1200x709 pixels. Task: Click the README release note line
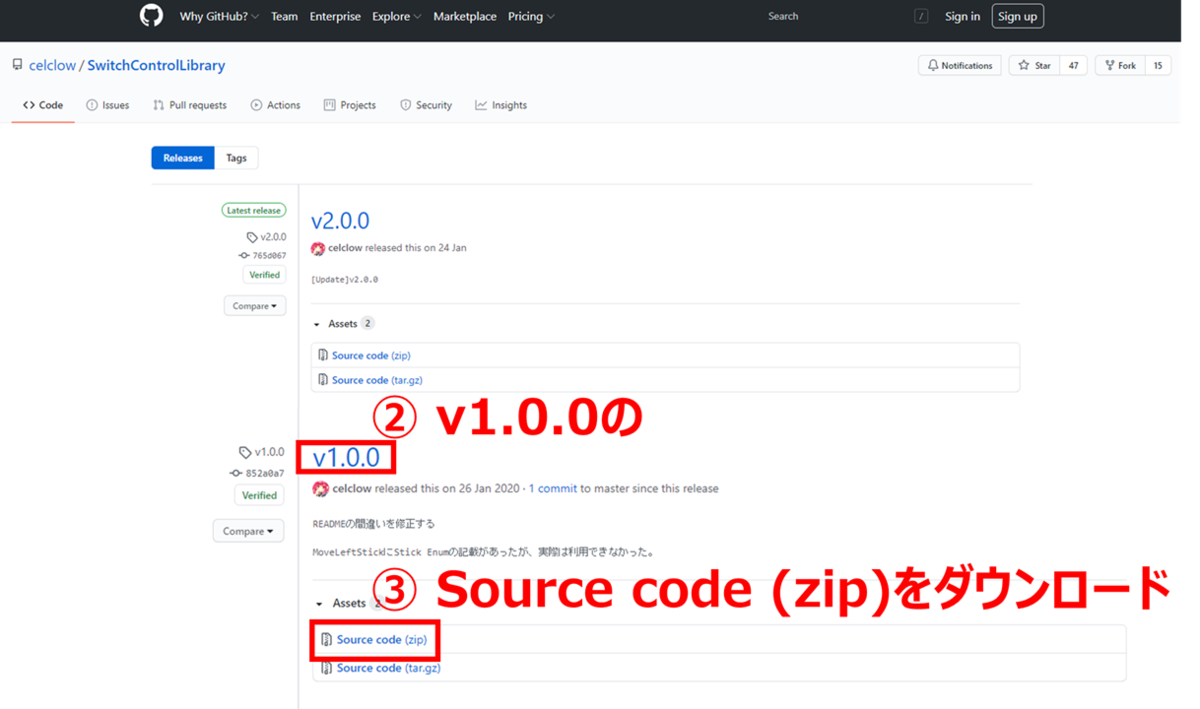click(374, 524)
